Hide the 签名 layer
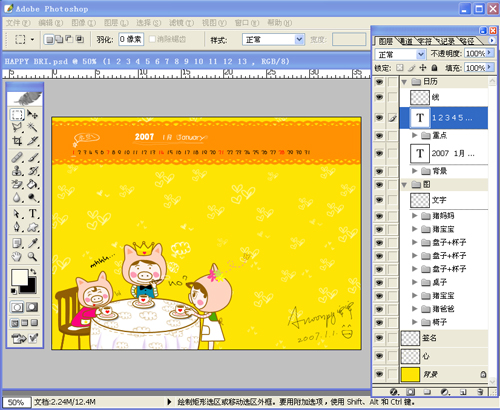This screenshot has height=410, width=500. 379,338
